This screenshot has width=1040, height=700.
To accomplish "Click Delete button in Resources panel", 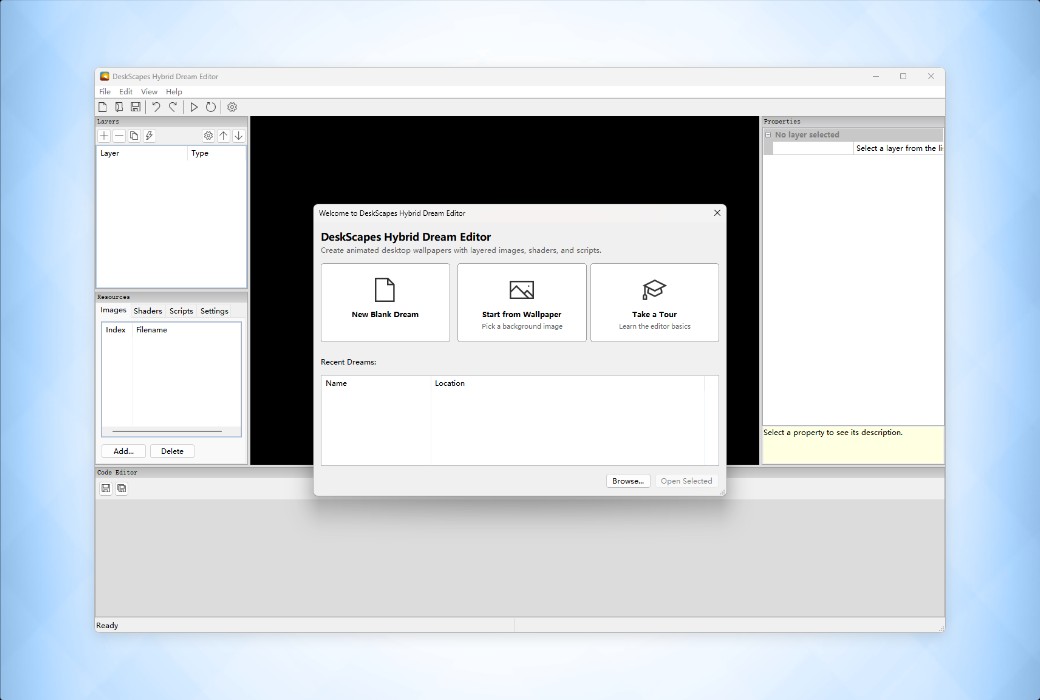I will tap(172, 451).
